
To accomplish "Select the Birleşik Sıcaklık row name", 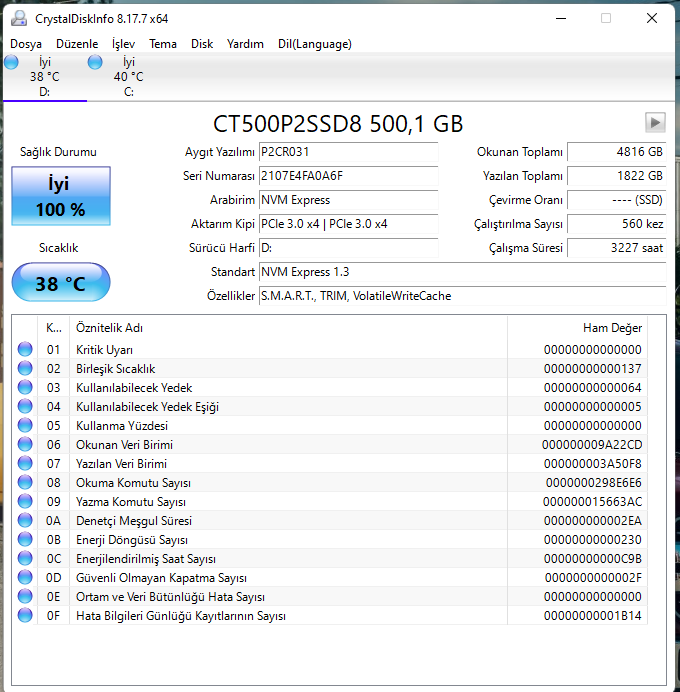I will point(116,369).
